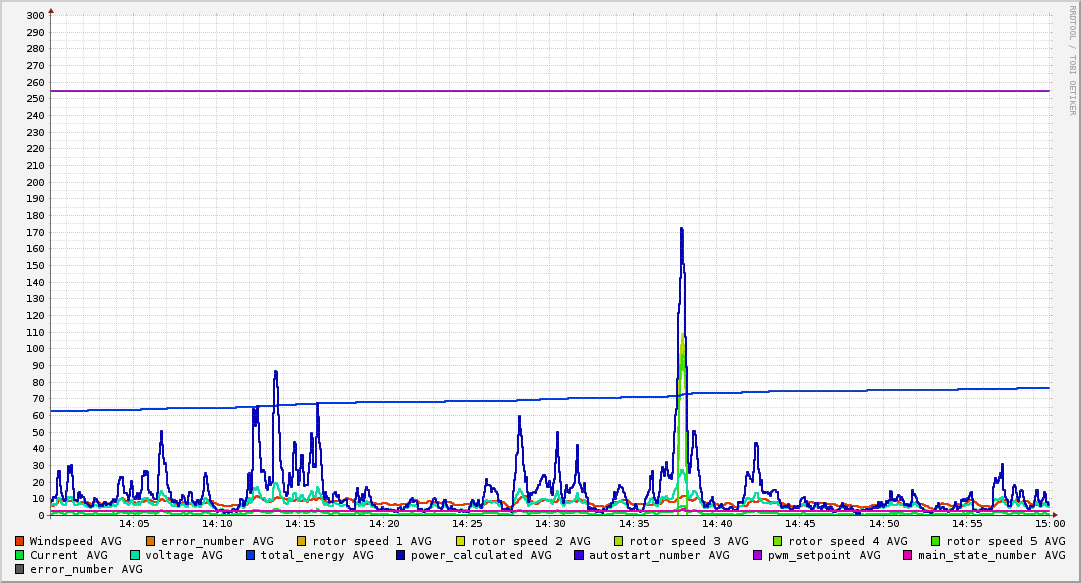Click the rotor speed 4 legend swatch
The height and width of the screenshot is (583, 1081).
[778, 541]
